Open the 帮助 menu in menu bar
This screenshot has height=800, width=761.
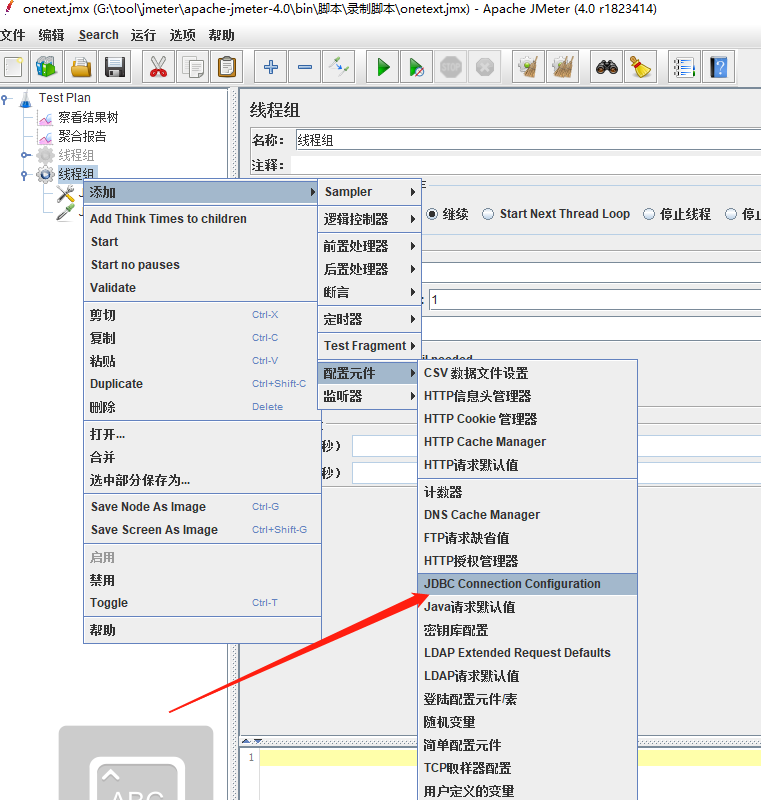[x=221, y=35]
